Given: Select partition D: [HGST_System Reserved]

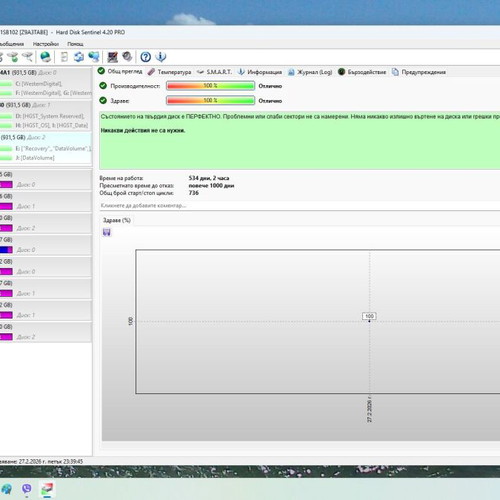Looking at the screenshot, I should coord(50,116).
